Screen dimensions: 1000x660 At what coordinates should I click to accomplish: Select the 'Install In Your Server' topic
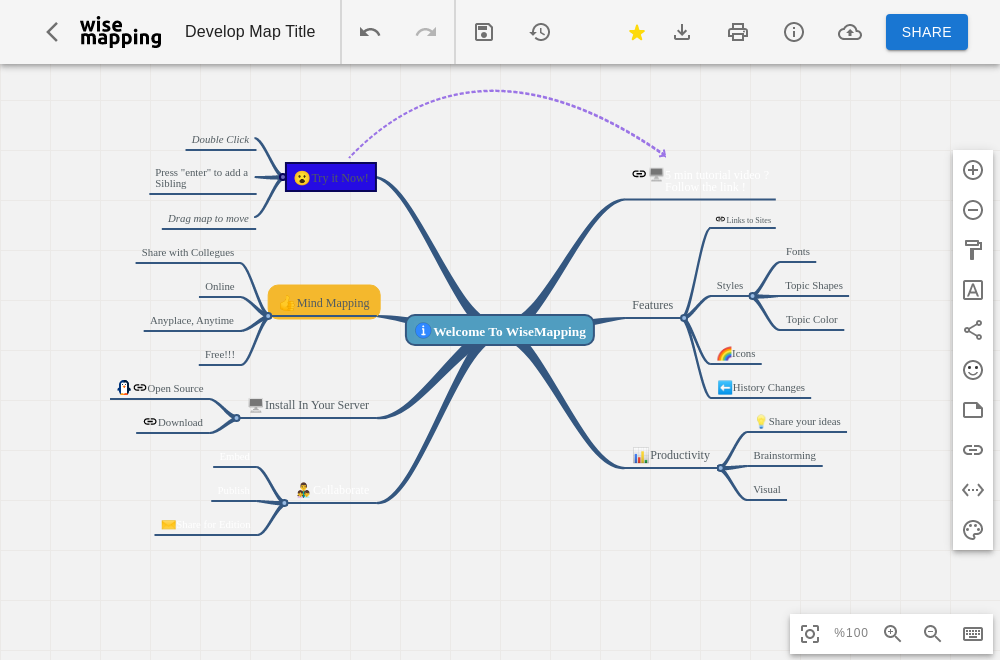tap(309, 405)
